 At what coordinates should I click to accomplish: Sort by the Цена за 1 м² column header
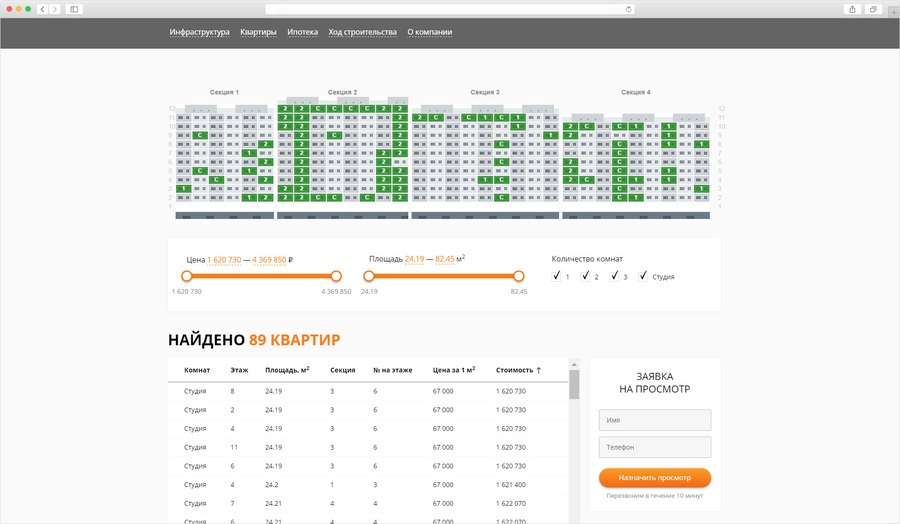pyautogui.click(x=454, y=370)
